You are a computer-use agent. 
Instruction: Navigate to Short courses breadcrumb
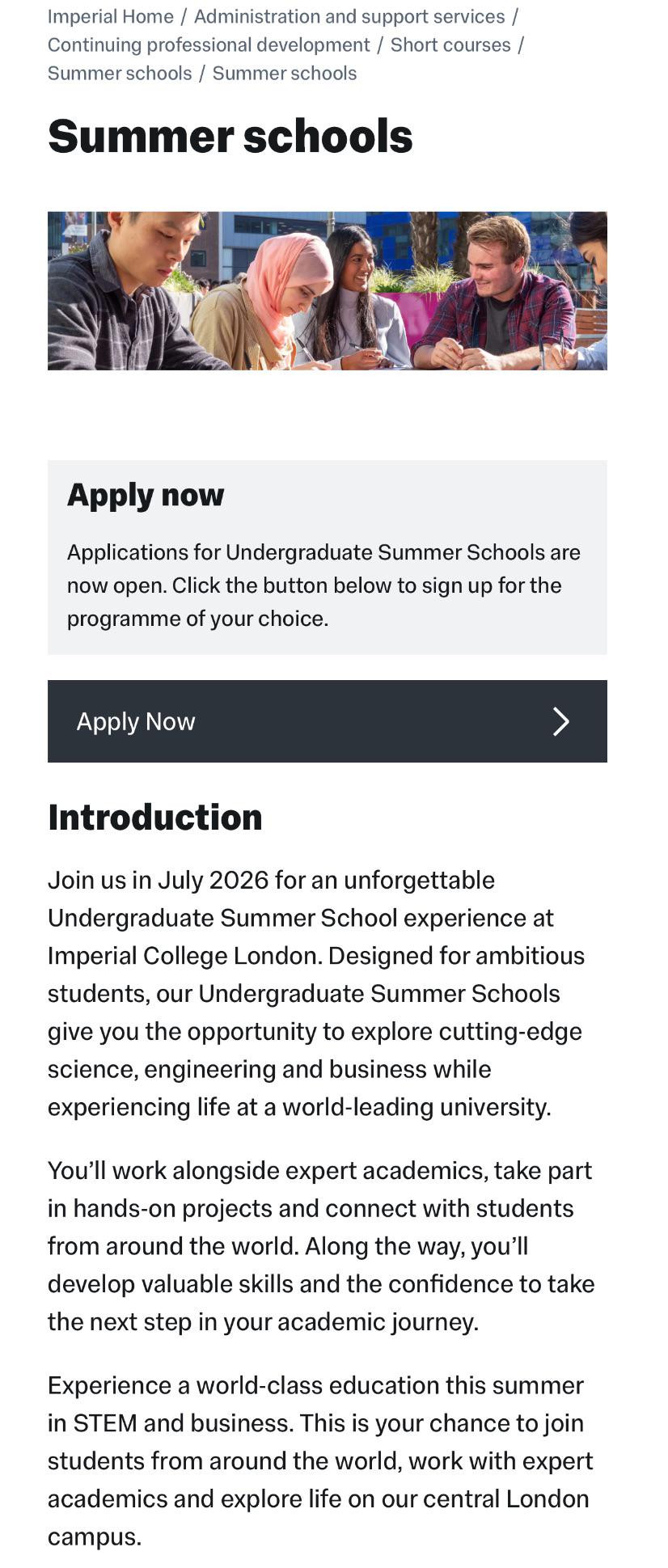point(450,44)
